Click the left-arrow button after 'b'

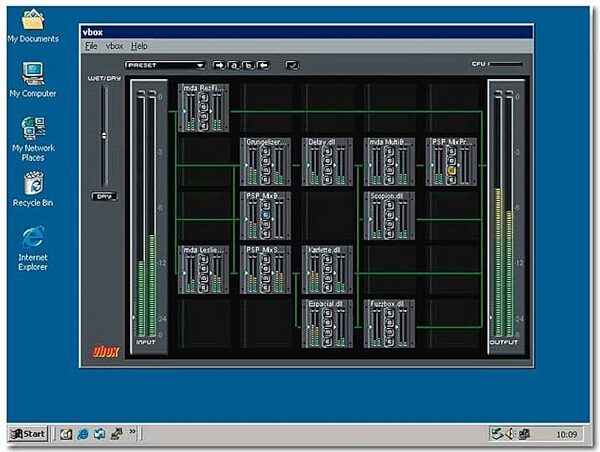[x=263, y=65]
